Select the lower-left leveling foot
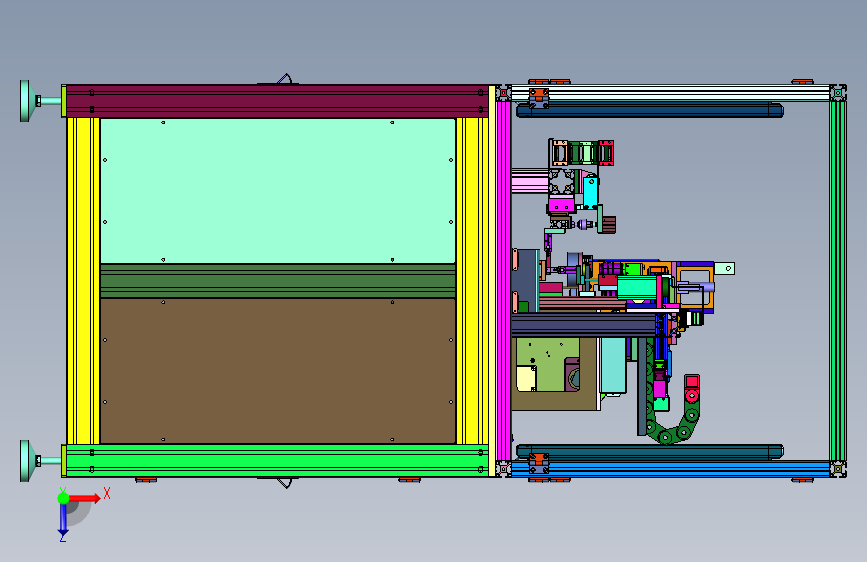The image size is (867, 562). tap(25, 461)
